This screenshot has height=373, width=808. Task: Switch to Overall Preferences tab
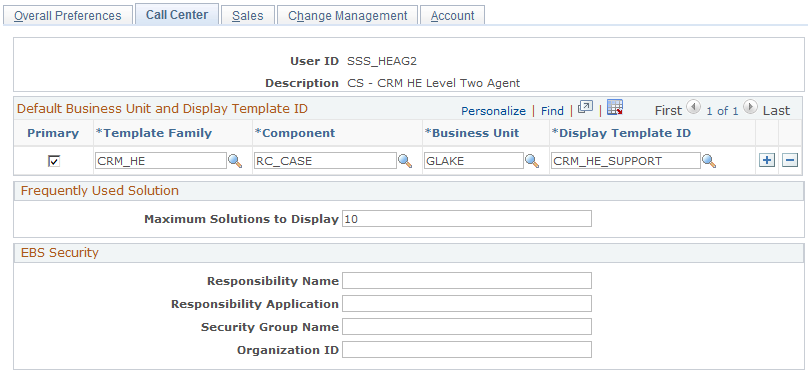68,15
